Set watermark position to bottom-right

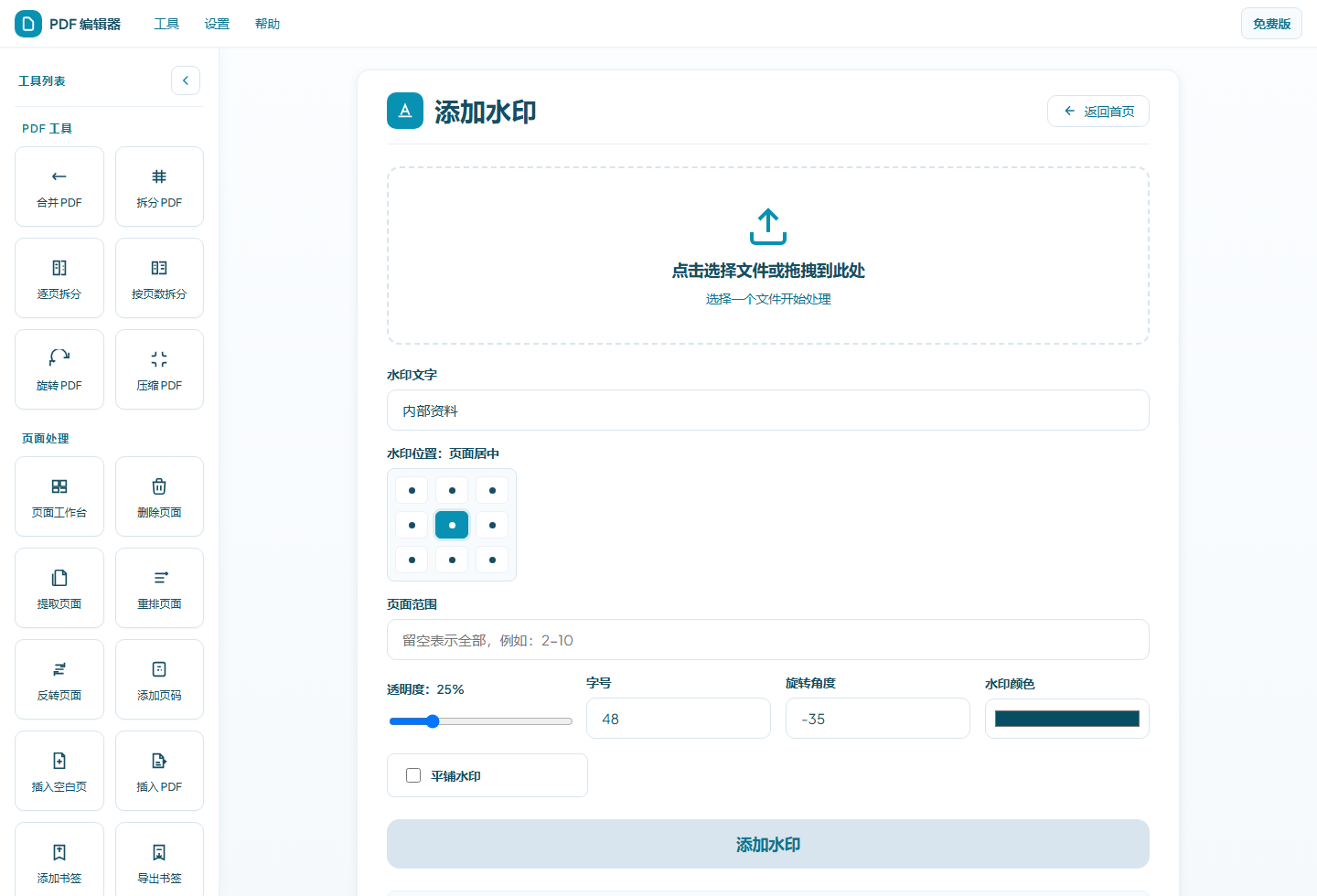pyautogui.click(x=492, y=560)
